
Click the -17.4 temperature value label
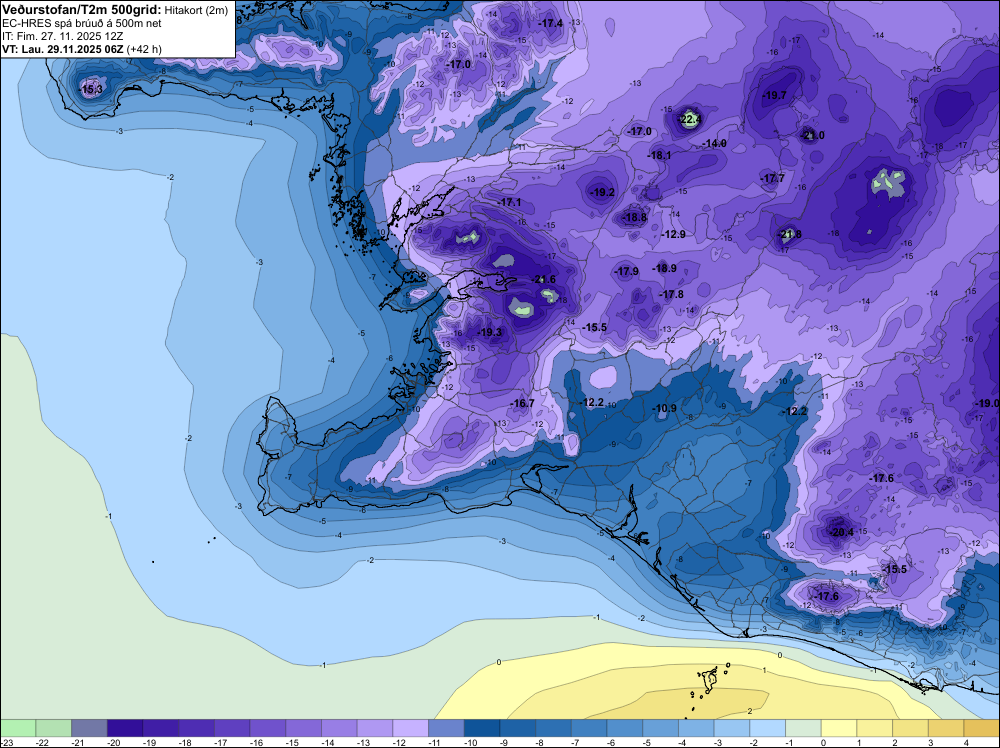coord(551,24)
